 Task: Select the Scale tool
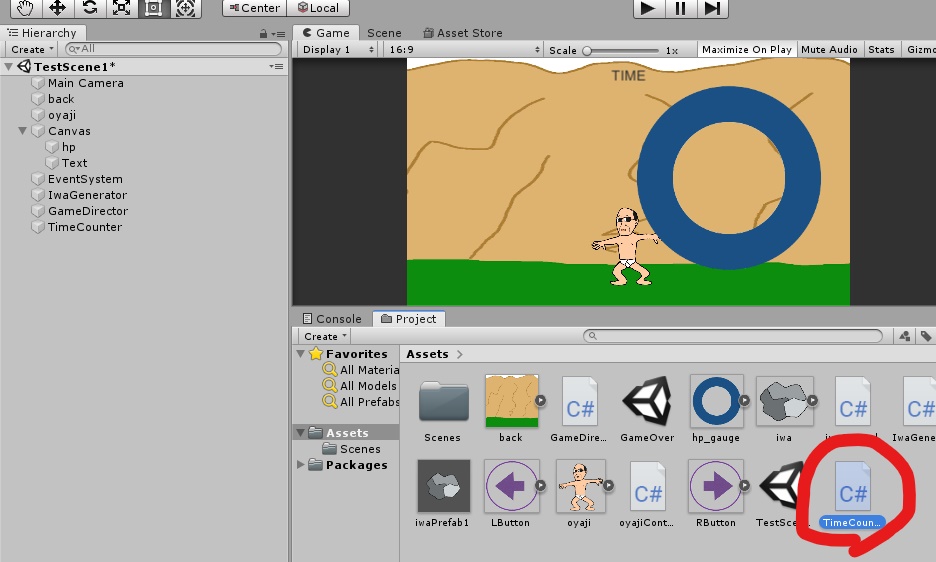point(122,8)
